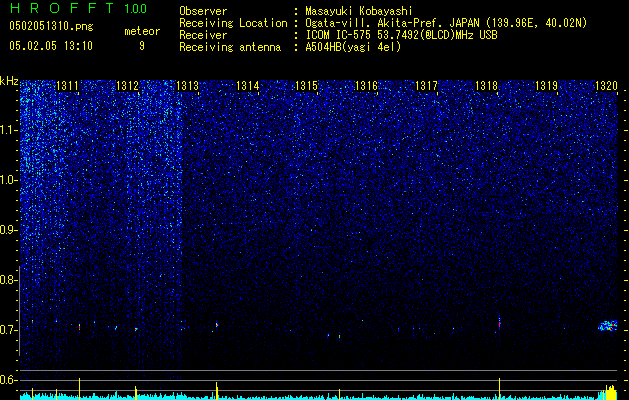Viewport: 629px width, 400px height.
Task: Click the 1314 time marker
Action: click(248, 86)
